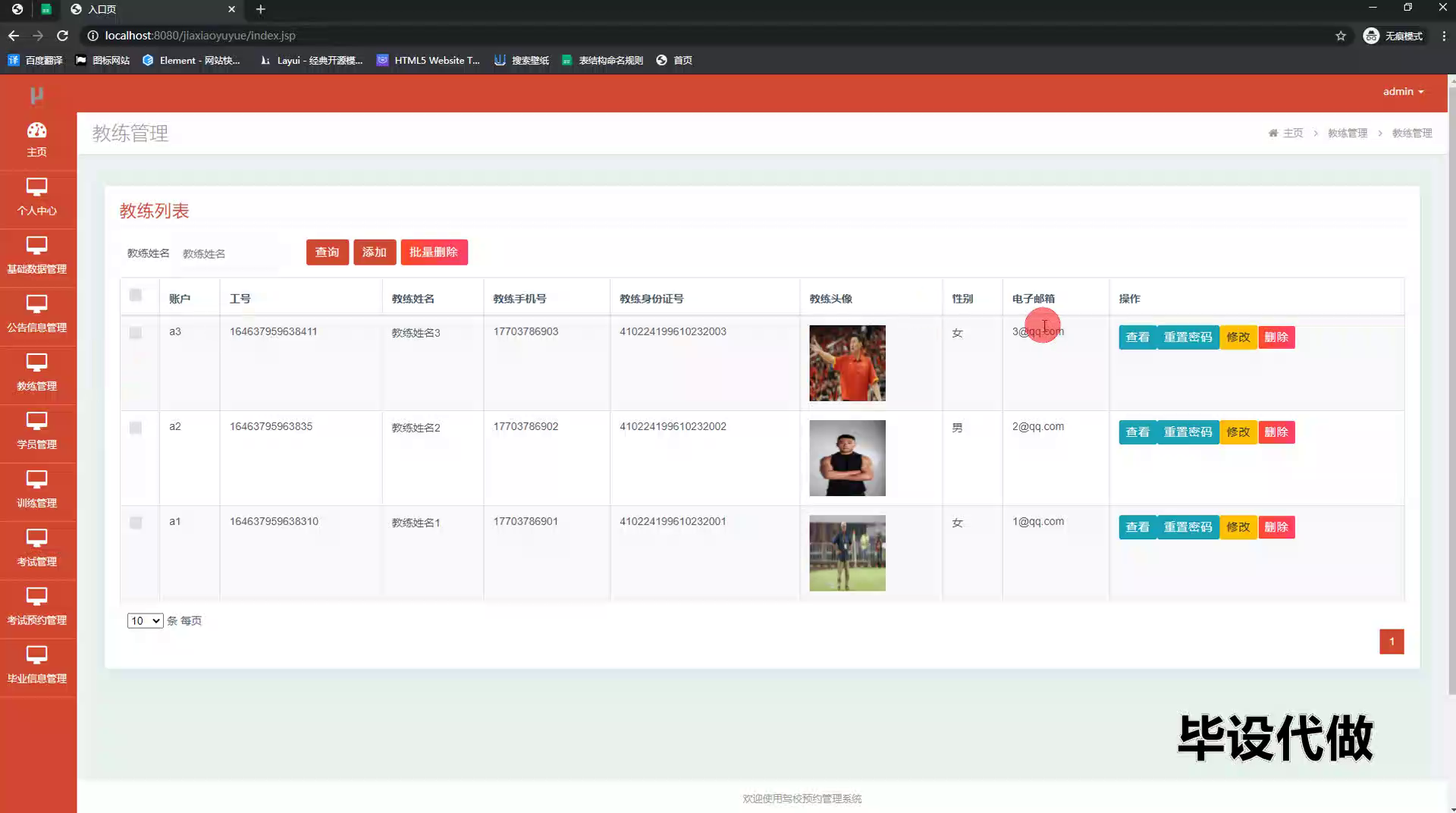The width and height of the screenshot is (1456, 813).
Task: Open Chrome three-dot menu
Action: (1444, 36)
